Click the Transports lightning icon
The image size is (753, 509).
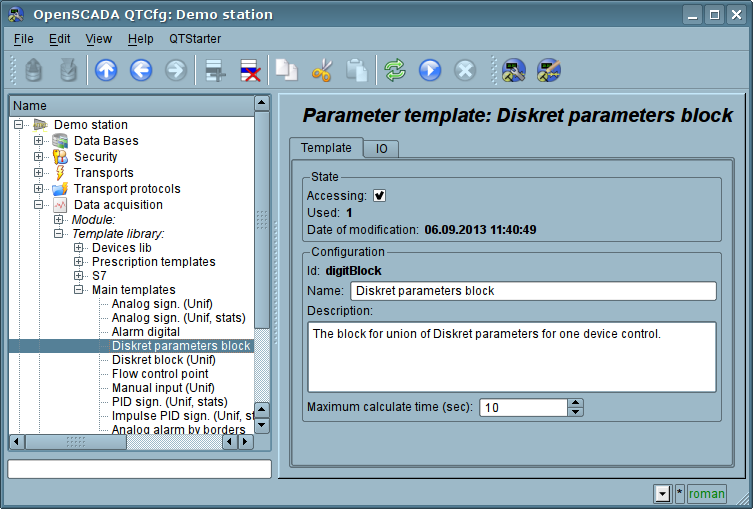click(60, 172)
